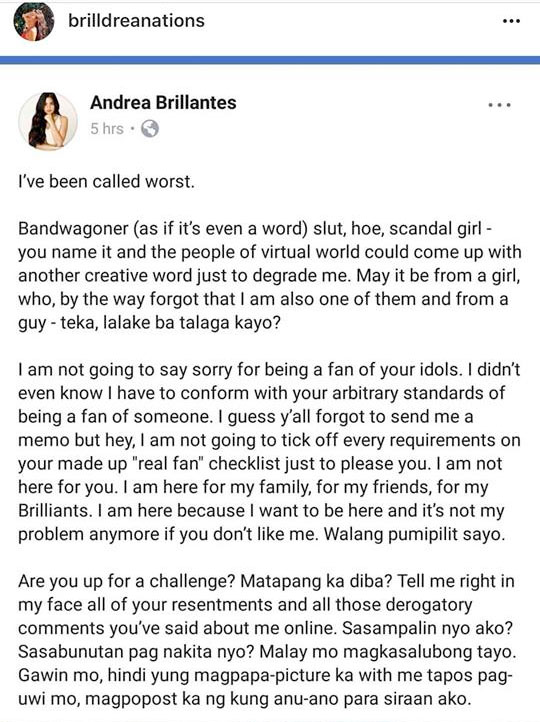
Task: Open the Andrea Brillantes name link
Action: (163, 102)
